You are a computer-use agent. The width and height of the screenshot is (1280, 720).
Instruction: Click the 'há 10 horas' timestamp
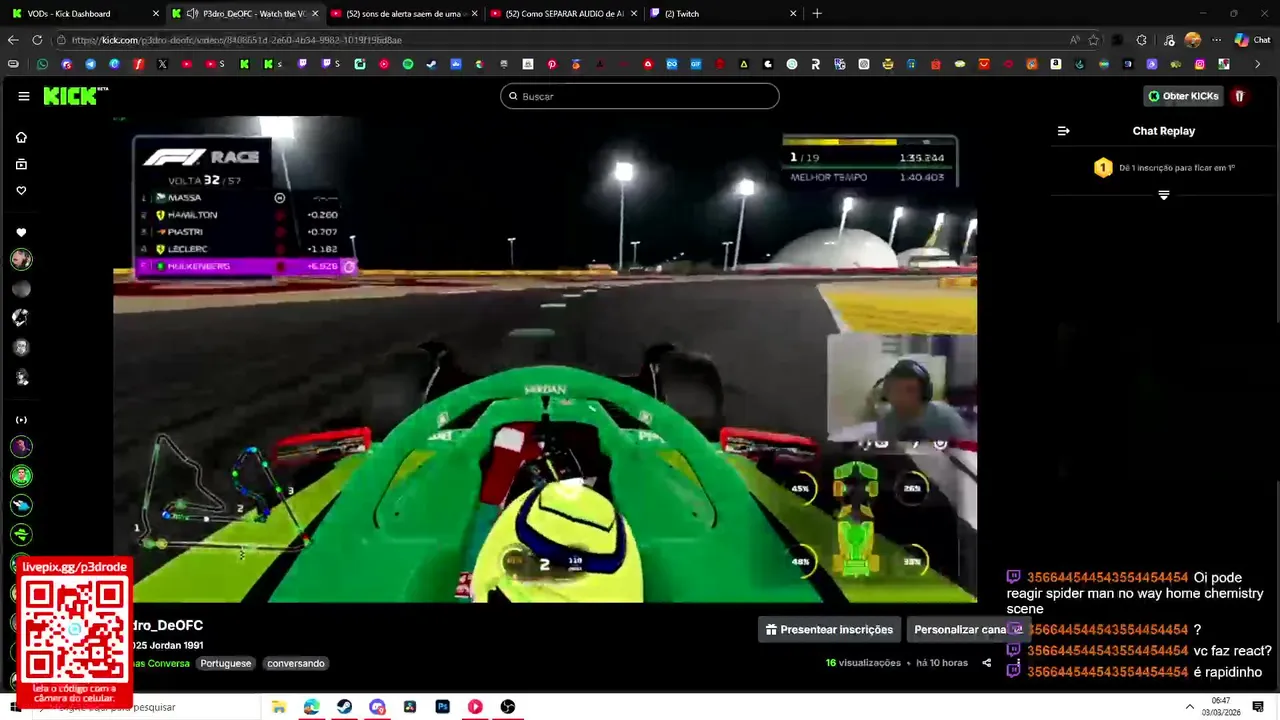[942, 663]
